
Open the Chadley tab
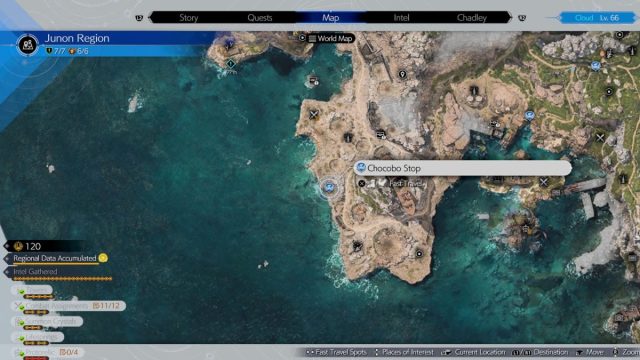(471, 18)
